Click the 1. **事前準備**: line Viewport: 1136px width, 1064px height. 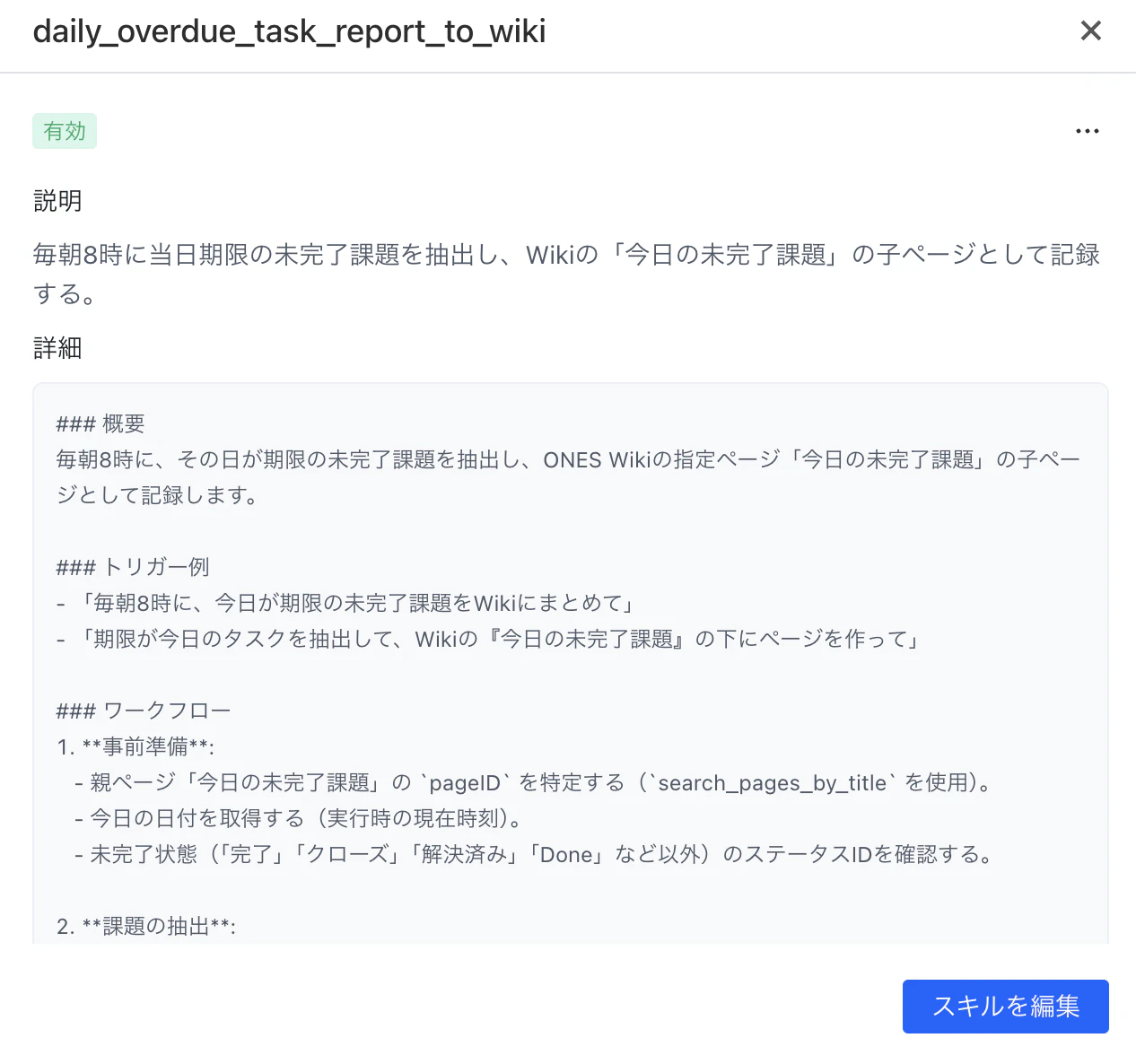[135, 746]
